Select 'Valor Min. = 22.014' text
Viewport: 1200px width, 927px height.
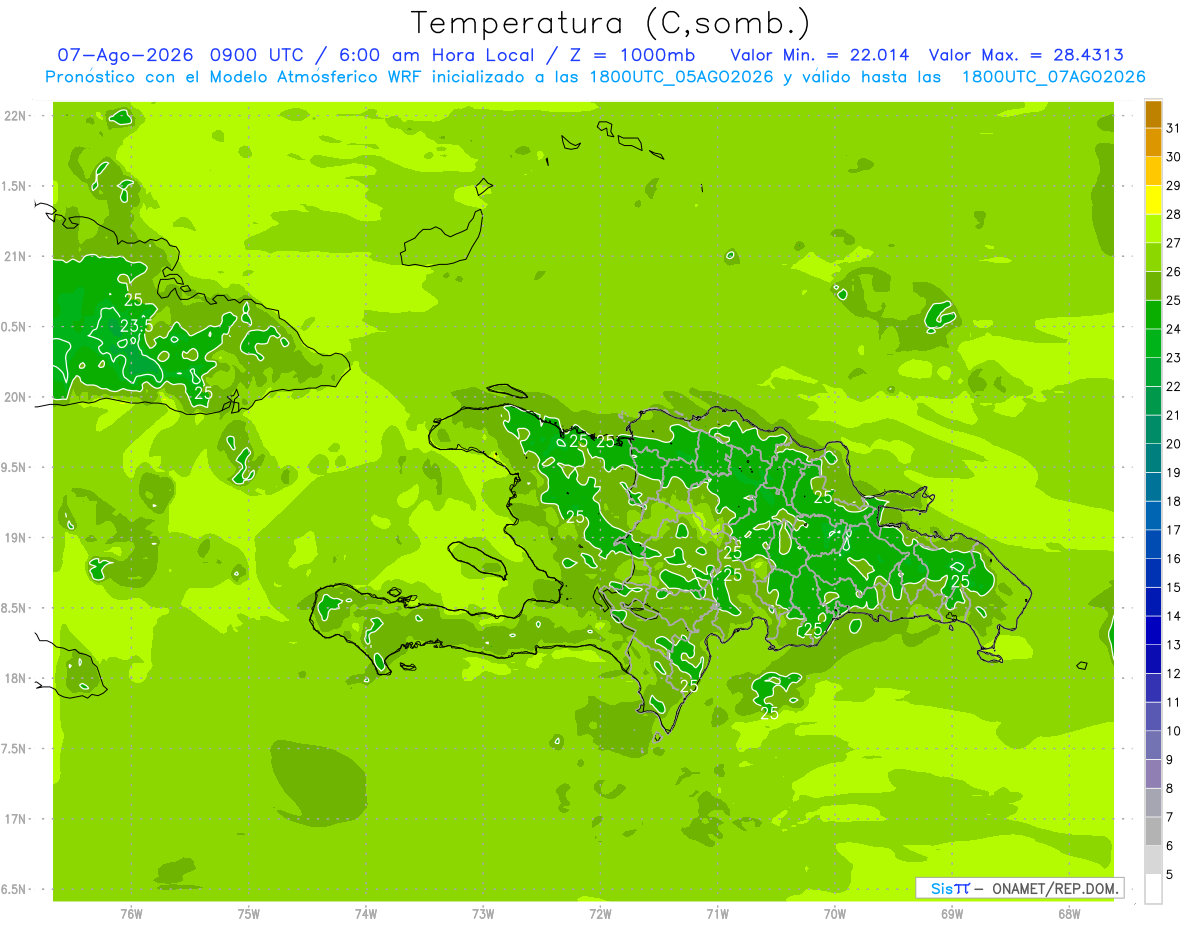[x=820, y=55]
